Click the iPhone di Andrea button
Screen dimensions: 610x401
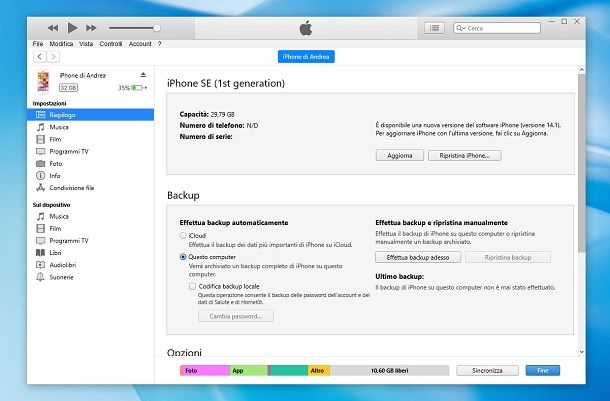(306, 57)
